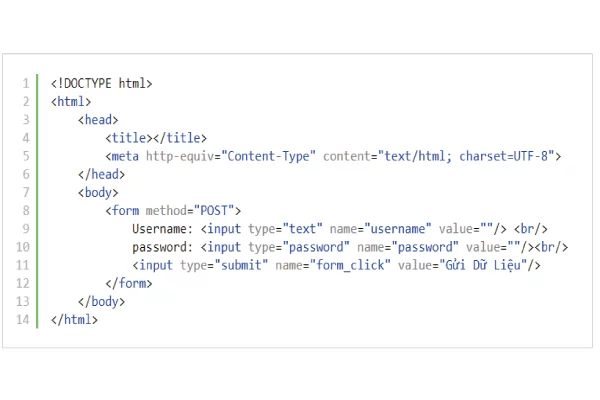The width and height of the screenshot is (600, 400).
Task: Click the http-equiv "Content-Type" attribute value
Action: tap(268, 156)
